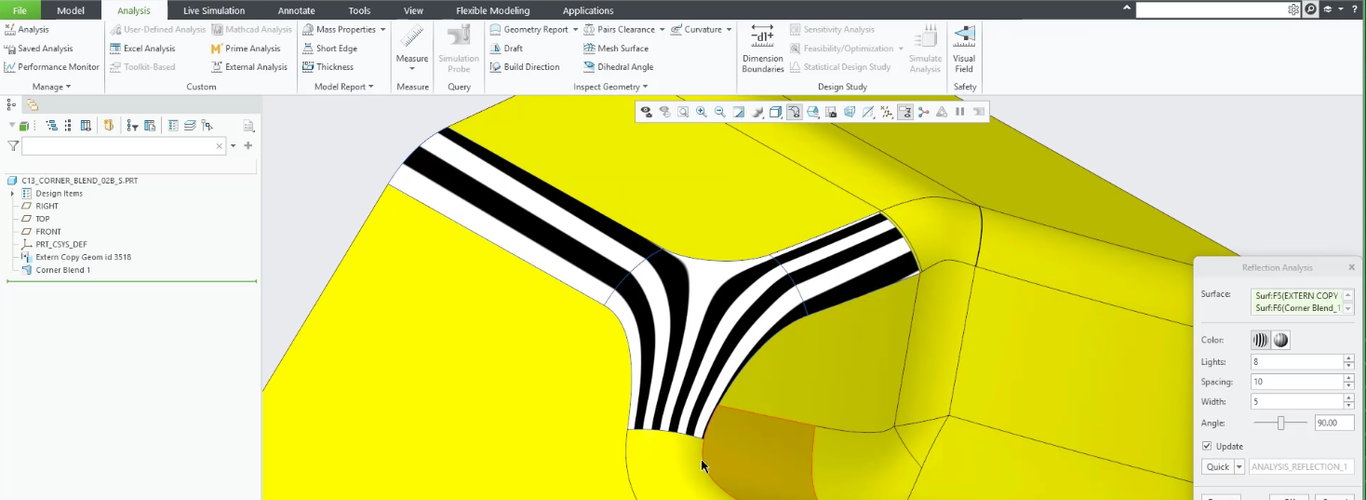Toggle the Spin Center icon in graphics toolbar
The width and height of the screenshot is (1366, 500).
click(x=923, y=112)
